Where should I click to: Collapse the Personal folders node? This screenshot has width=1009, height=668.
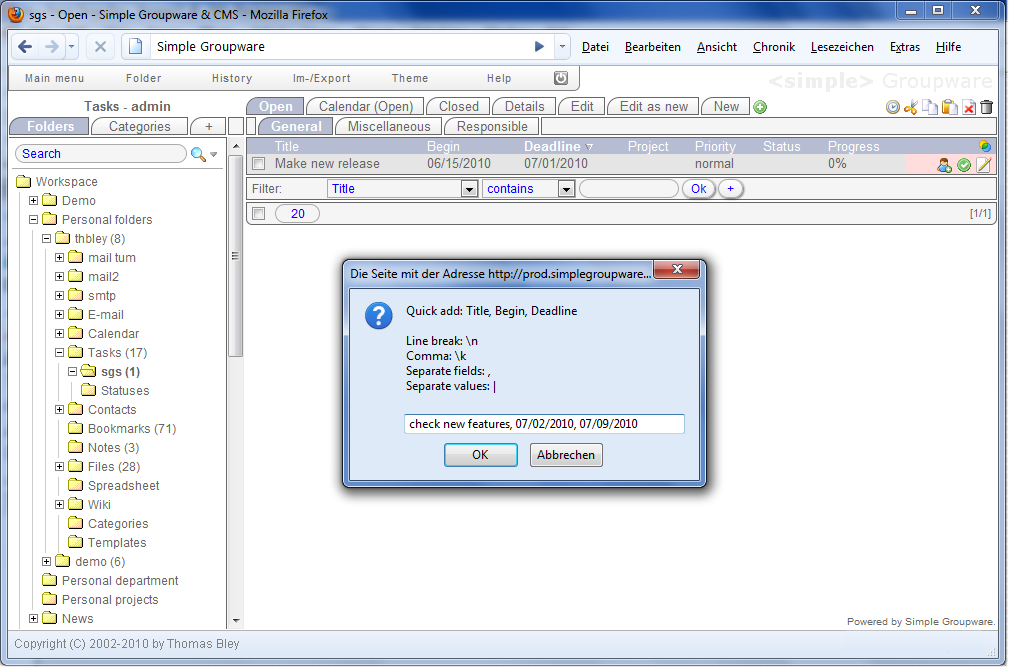33,219
